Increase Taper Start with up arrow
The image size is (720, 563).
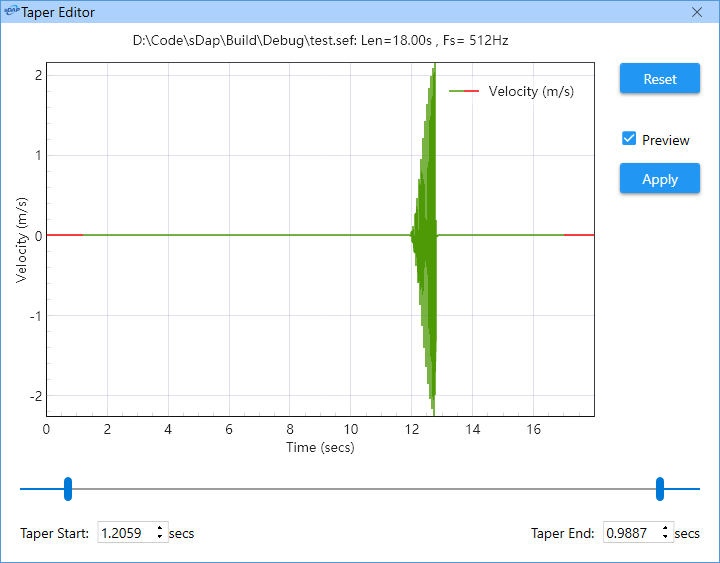tap(160, 528)
